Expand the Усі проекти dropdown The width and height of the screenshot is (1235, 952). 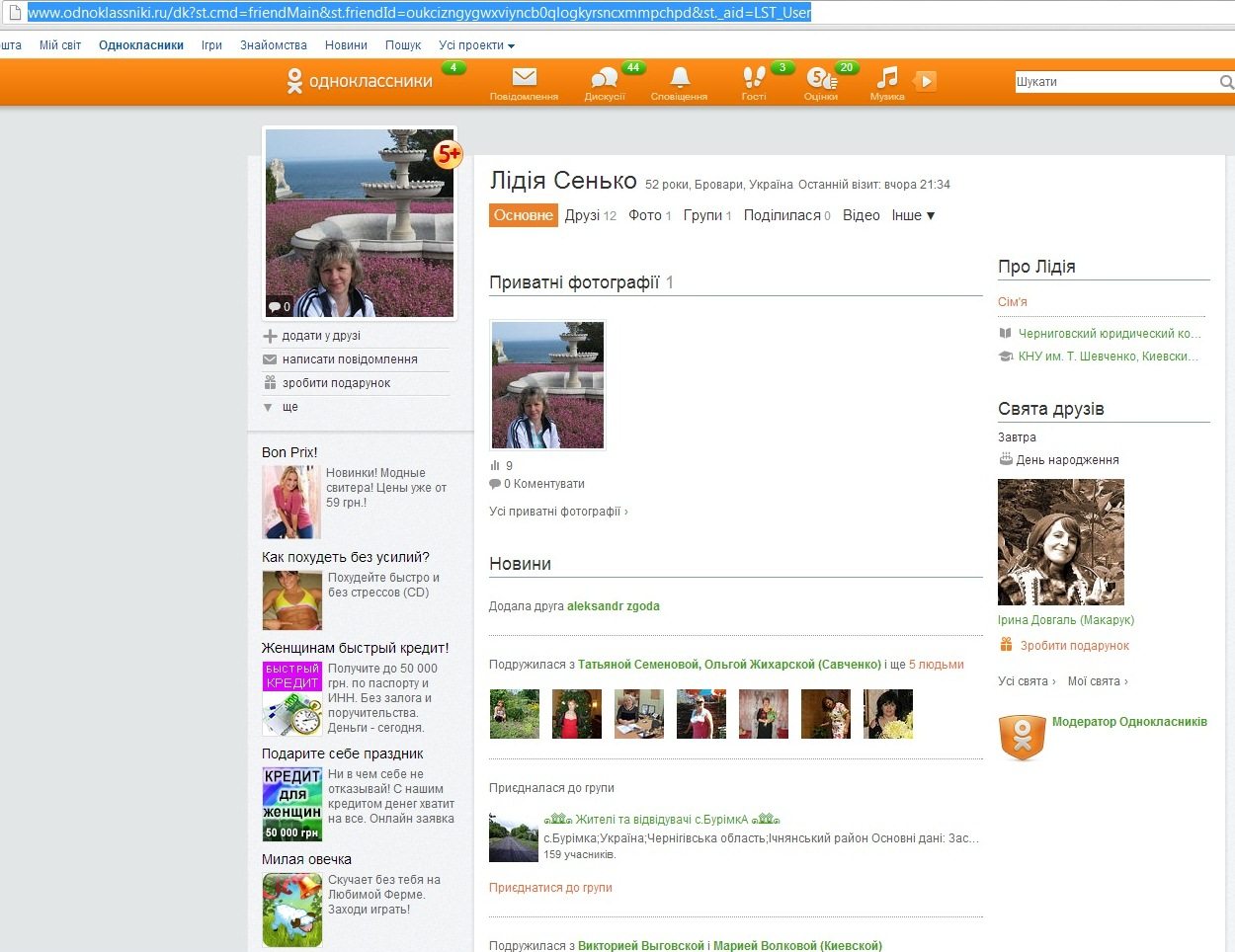click(476, 45)
